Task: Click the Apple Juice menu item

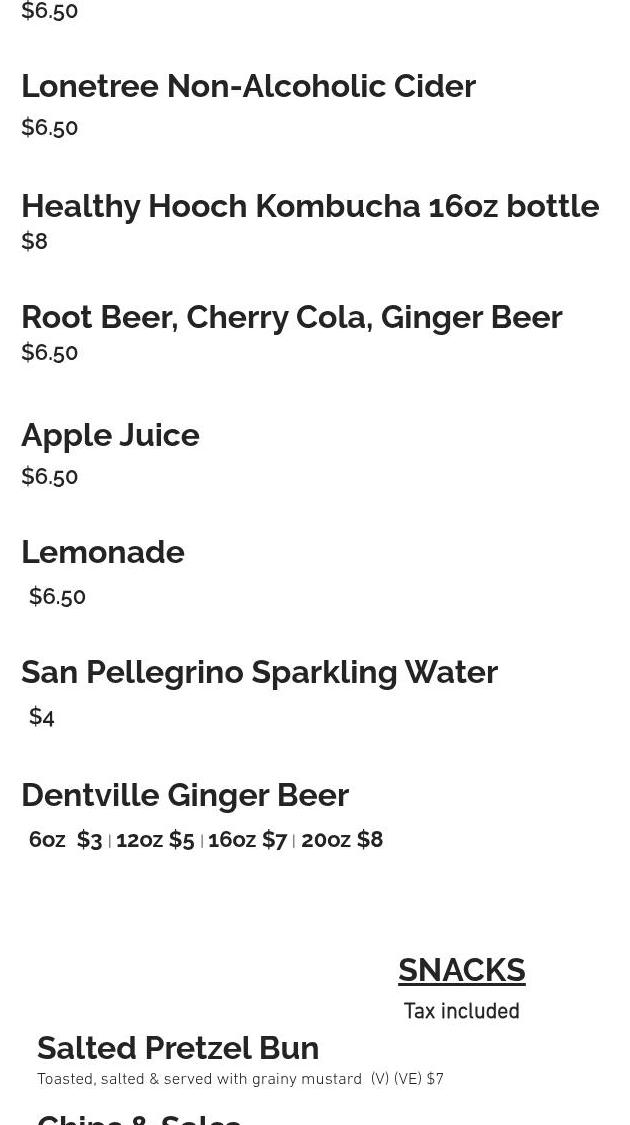Action: pyautogui.click(x=111, y=436)
